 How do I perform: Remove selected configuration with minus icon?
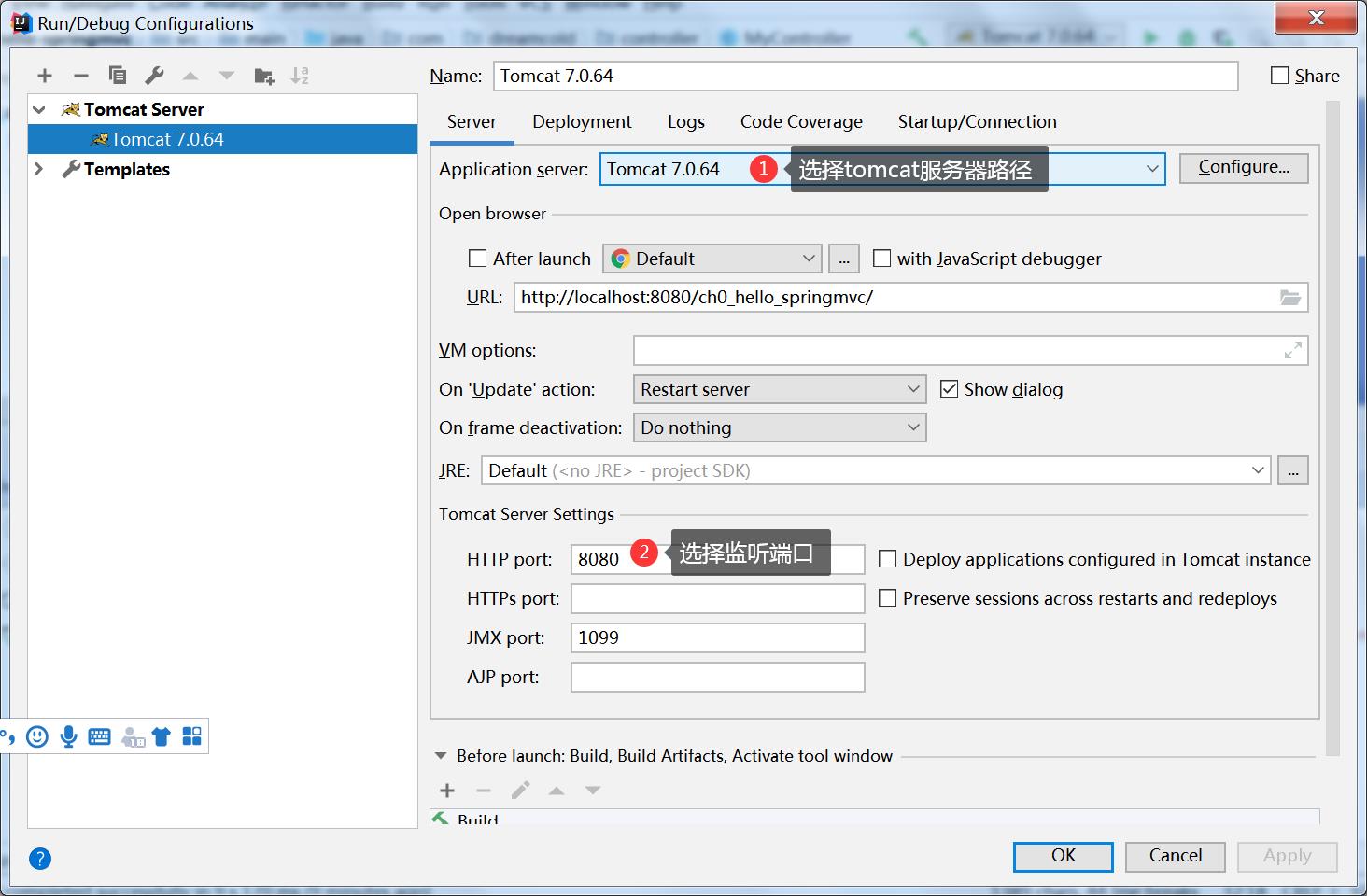pos(81,76)
